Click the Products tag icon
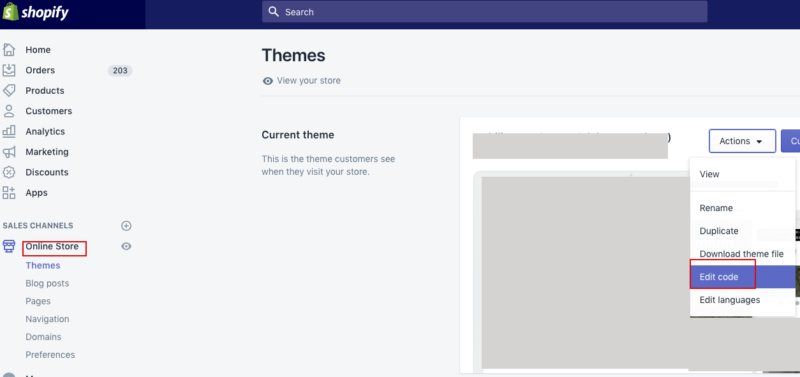 point(9,90)
